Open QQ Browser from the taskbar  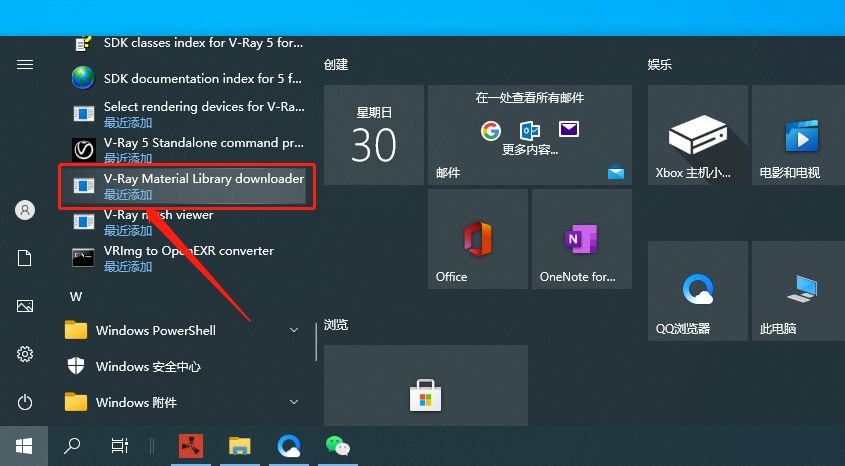point(289,446)
